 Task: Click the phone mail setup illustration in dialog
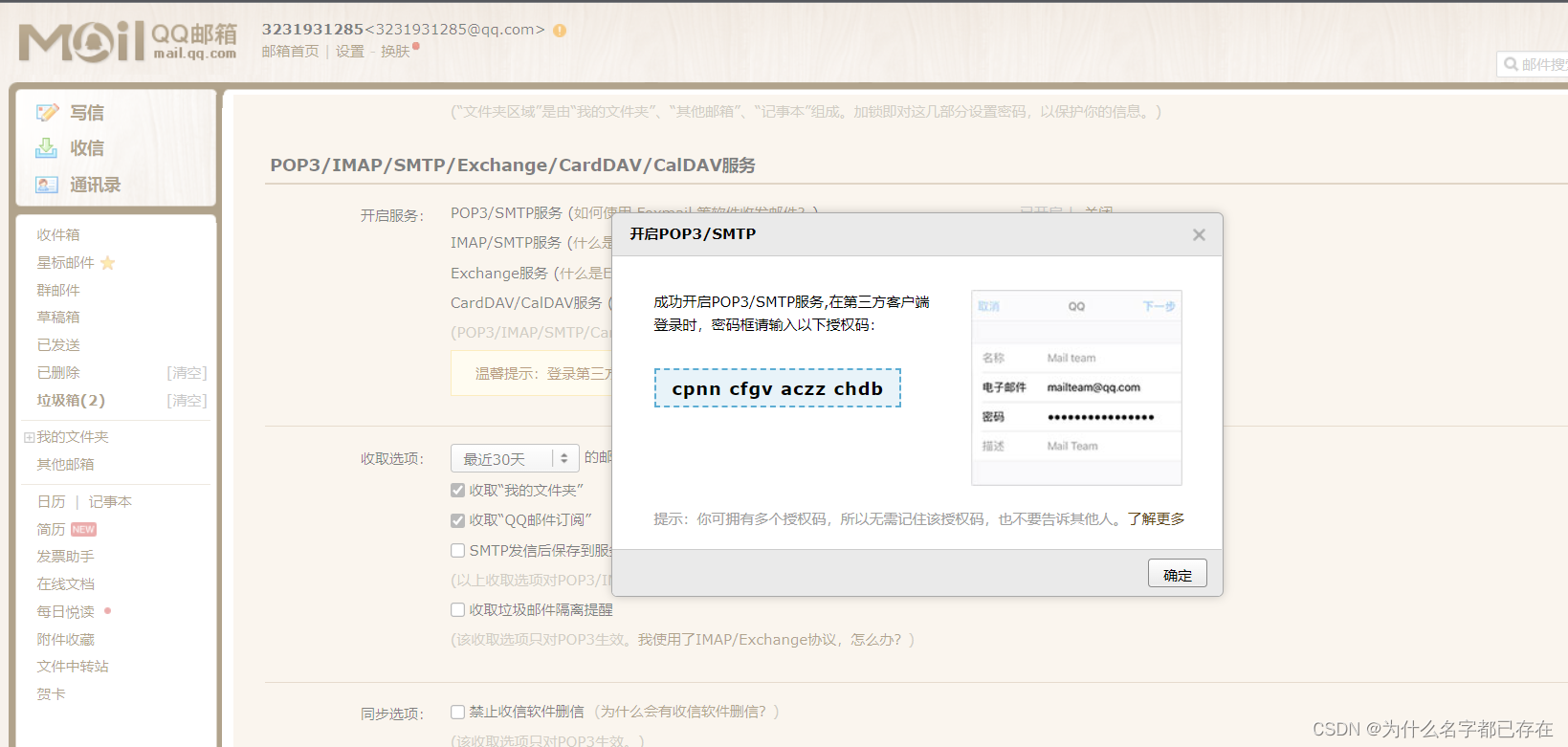pos(1076,387)
